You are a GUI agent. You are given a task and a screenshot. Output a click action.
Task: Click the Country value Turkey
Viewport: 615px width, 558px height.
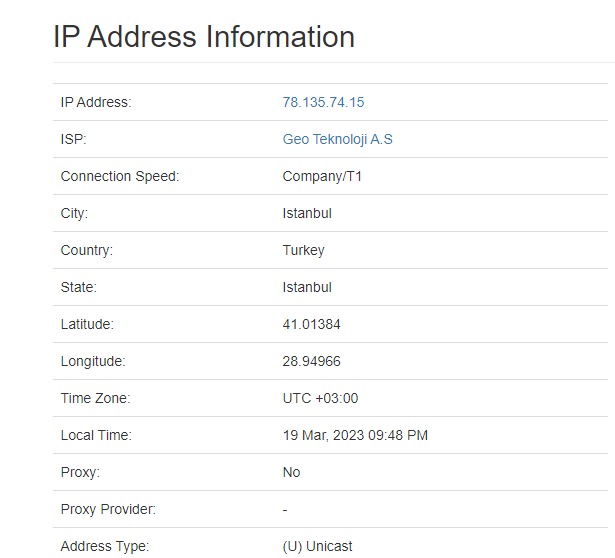pos(304,250)
